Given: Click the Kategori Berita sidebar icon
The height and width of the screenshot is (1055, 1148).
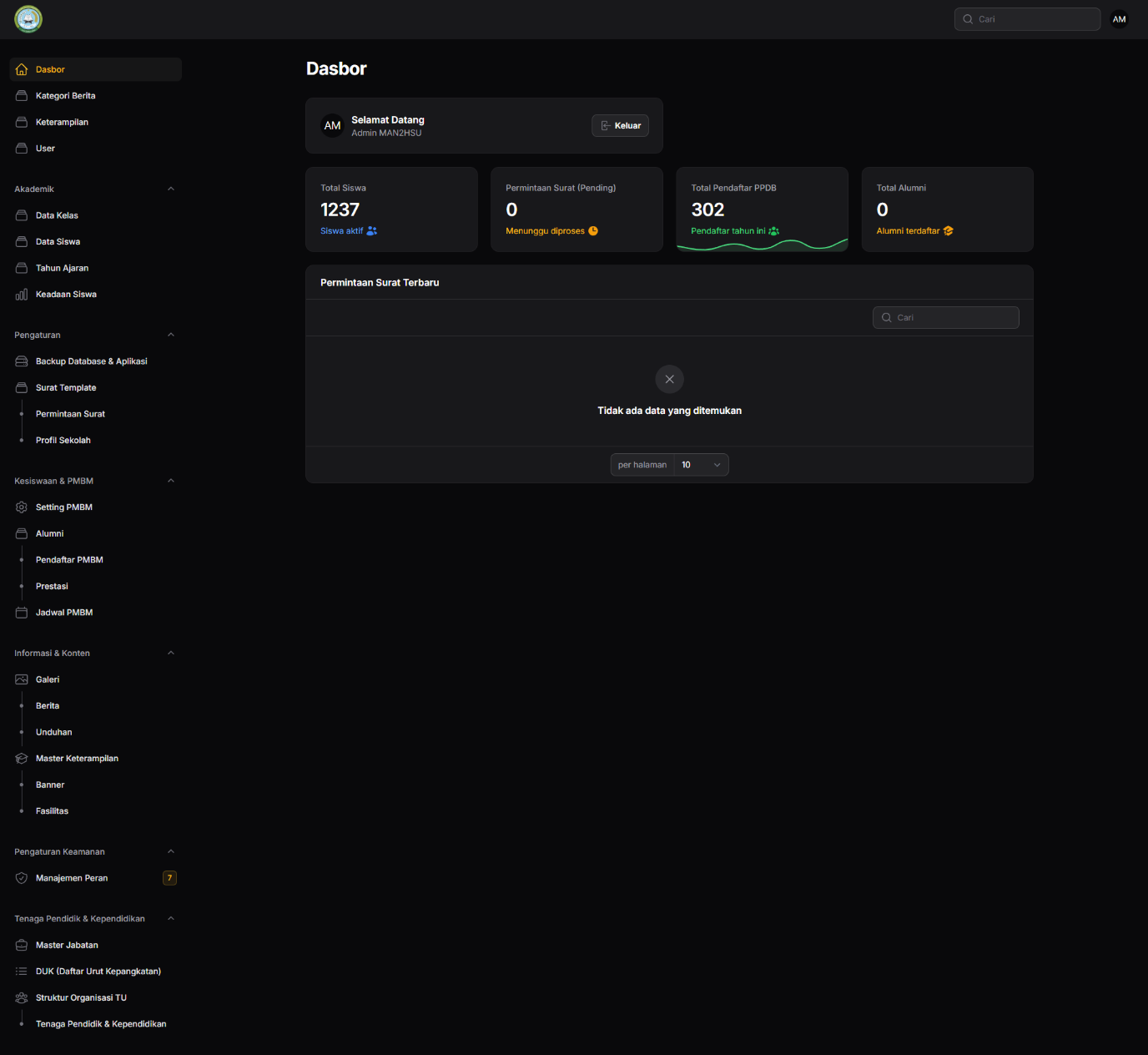Looking at the screenshot, I should point(22,96).
